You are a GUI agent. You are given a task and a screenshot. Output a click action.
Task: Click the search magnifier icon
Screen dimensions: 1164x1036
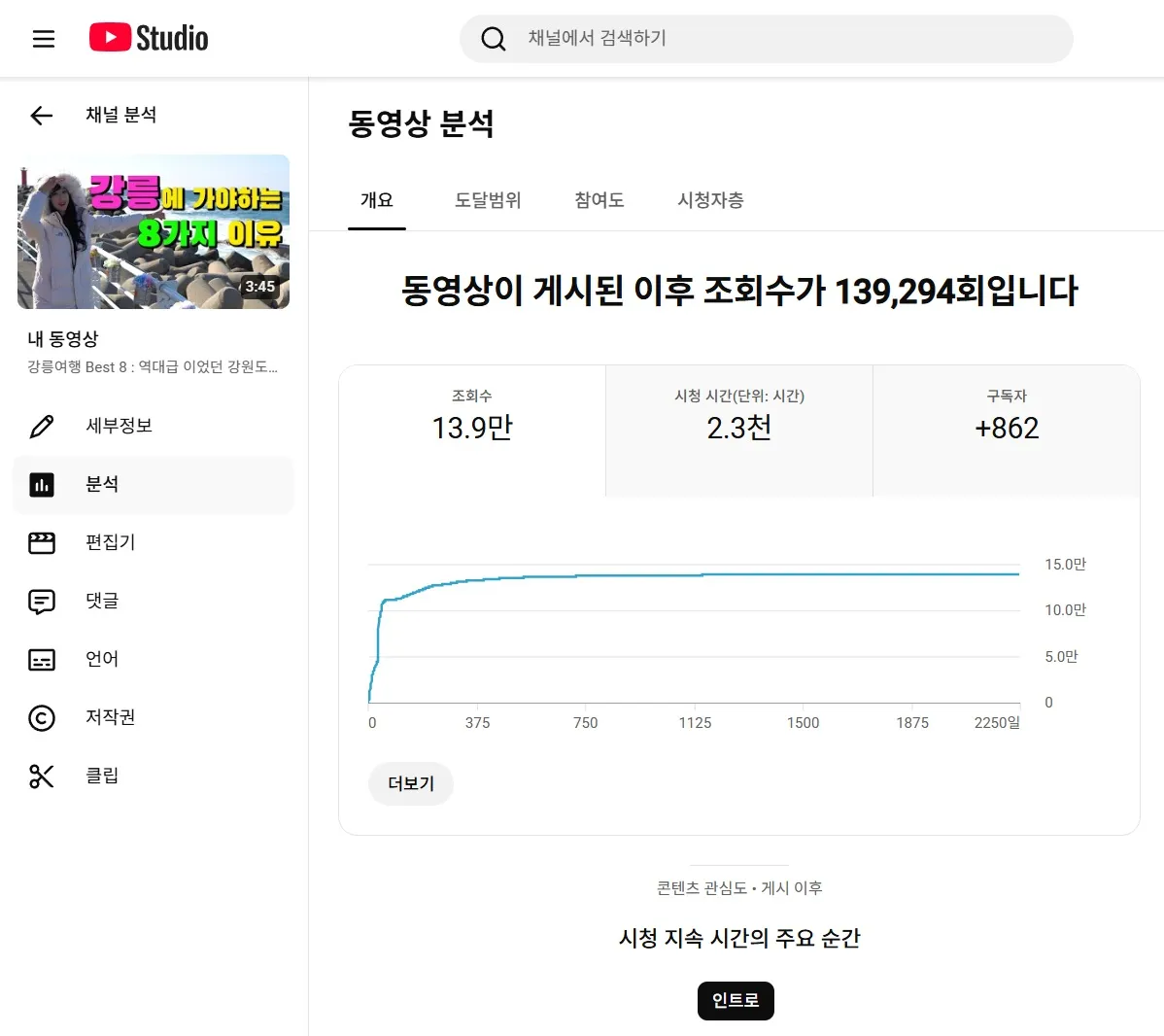[493, 39]
